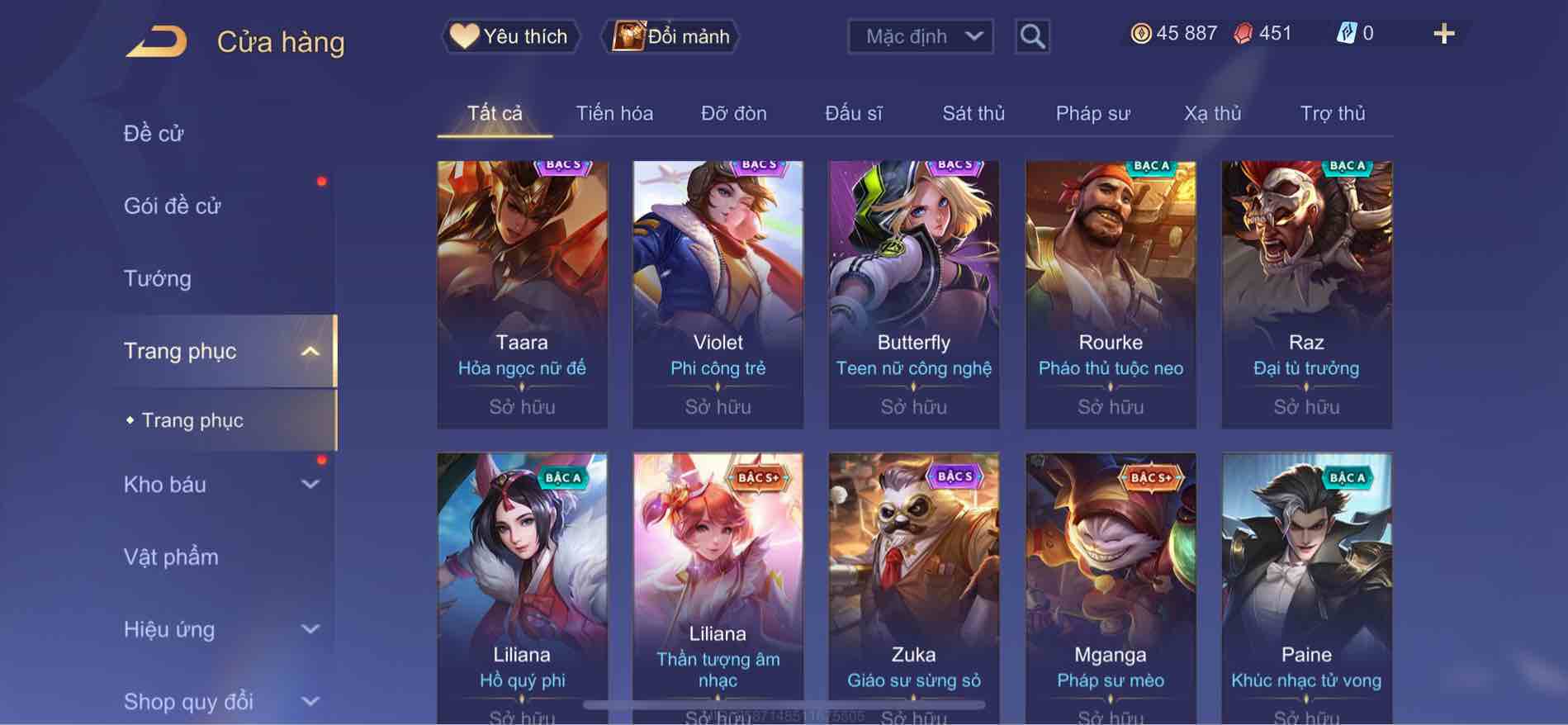Open Gói đề cử in sidebar
Screen dimensions: 1568x725
click(x=173, y=206)
